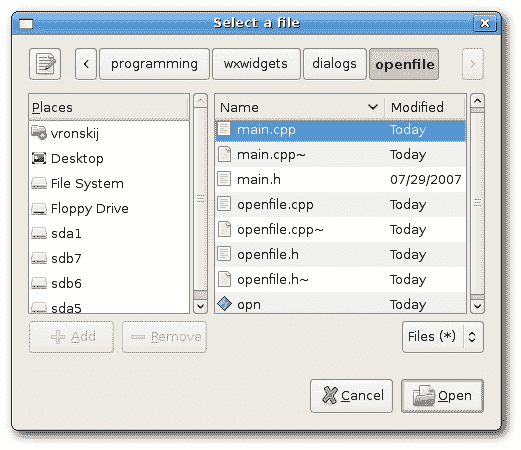Select Desktop in Places

tap(109, 158)
